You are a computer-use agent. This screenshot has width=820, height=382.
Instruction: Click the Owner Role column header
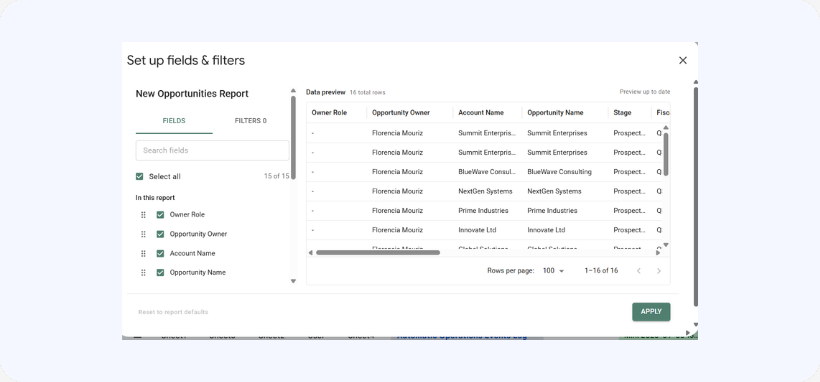click(x=329, y=113)
